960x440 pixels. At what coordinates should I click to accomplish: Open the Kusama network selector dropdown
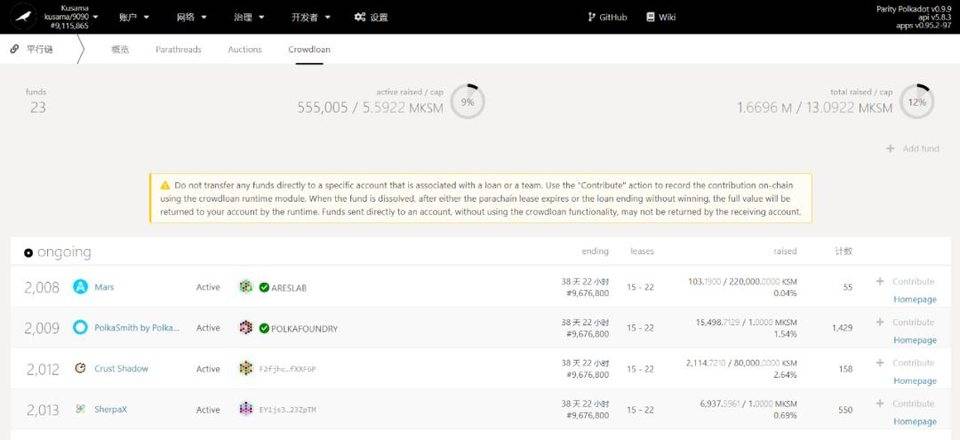point(72,17)
